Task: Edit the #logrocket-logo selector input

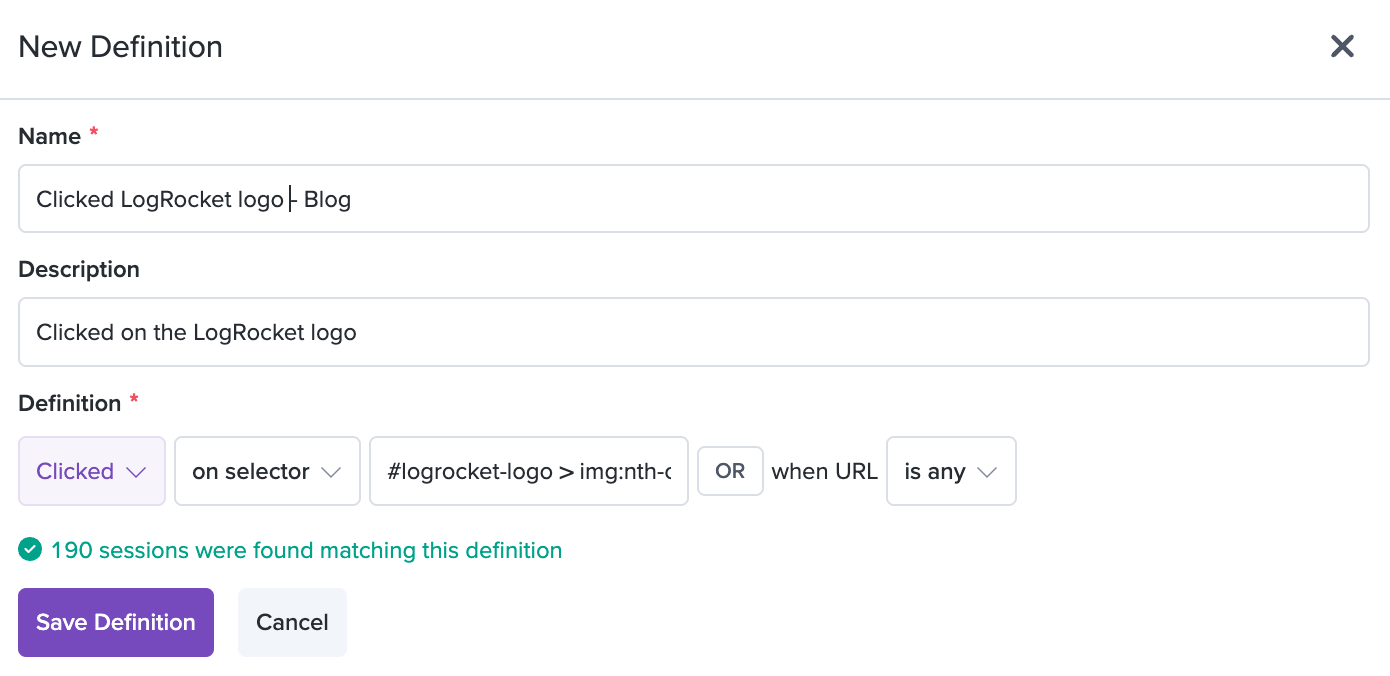Action: tap(529, 471)
